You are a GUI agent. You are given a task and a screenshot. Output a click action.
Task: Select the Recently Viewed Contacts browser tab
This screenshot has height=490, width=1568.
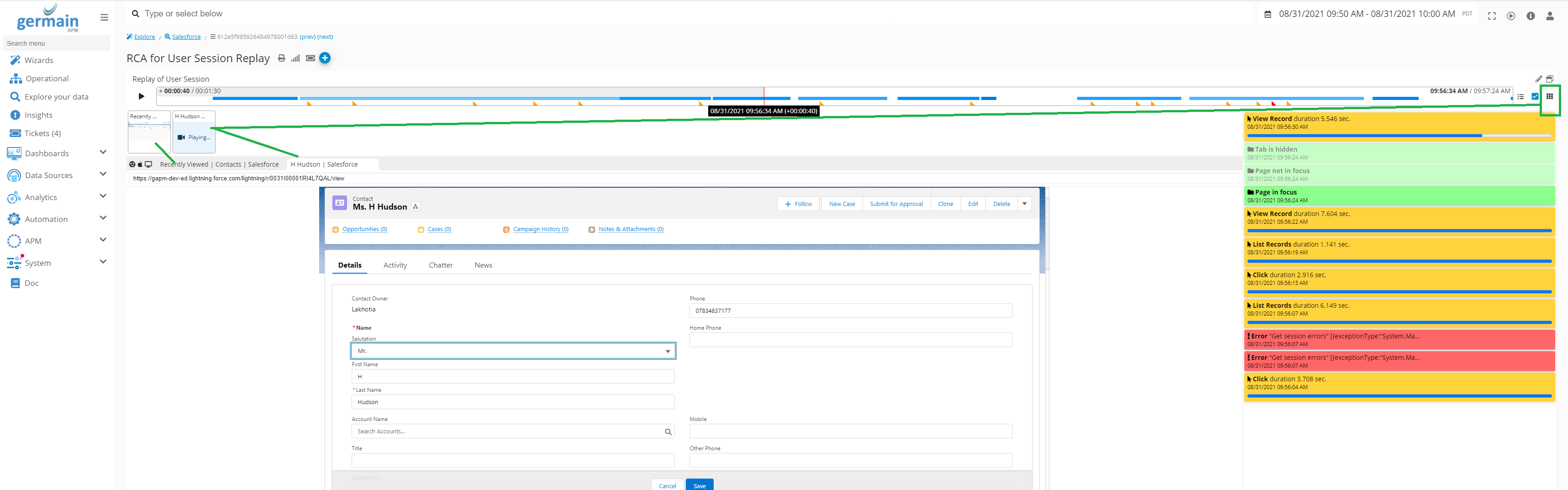219,164
